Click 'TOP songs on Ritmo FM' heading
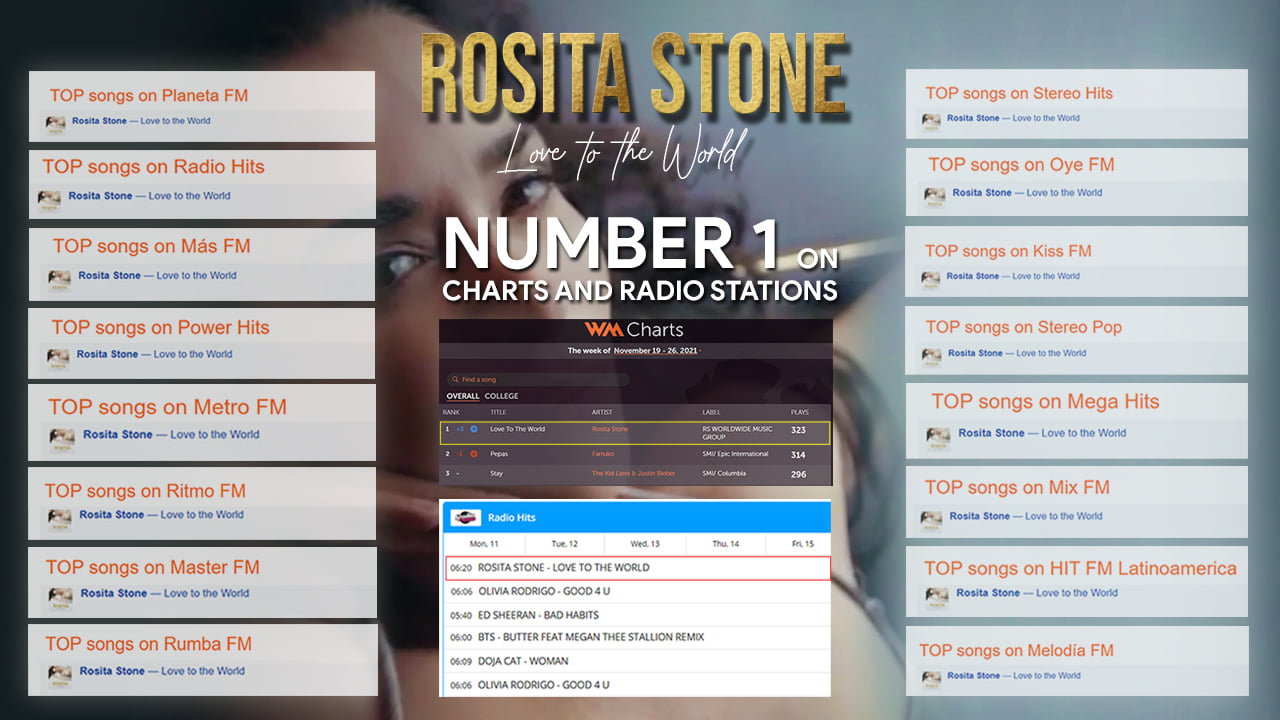The image size is (1280, 720). 145,491
